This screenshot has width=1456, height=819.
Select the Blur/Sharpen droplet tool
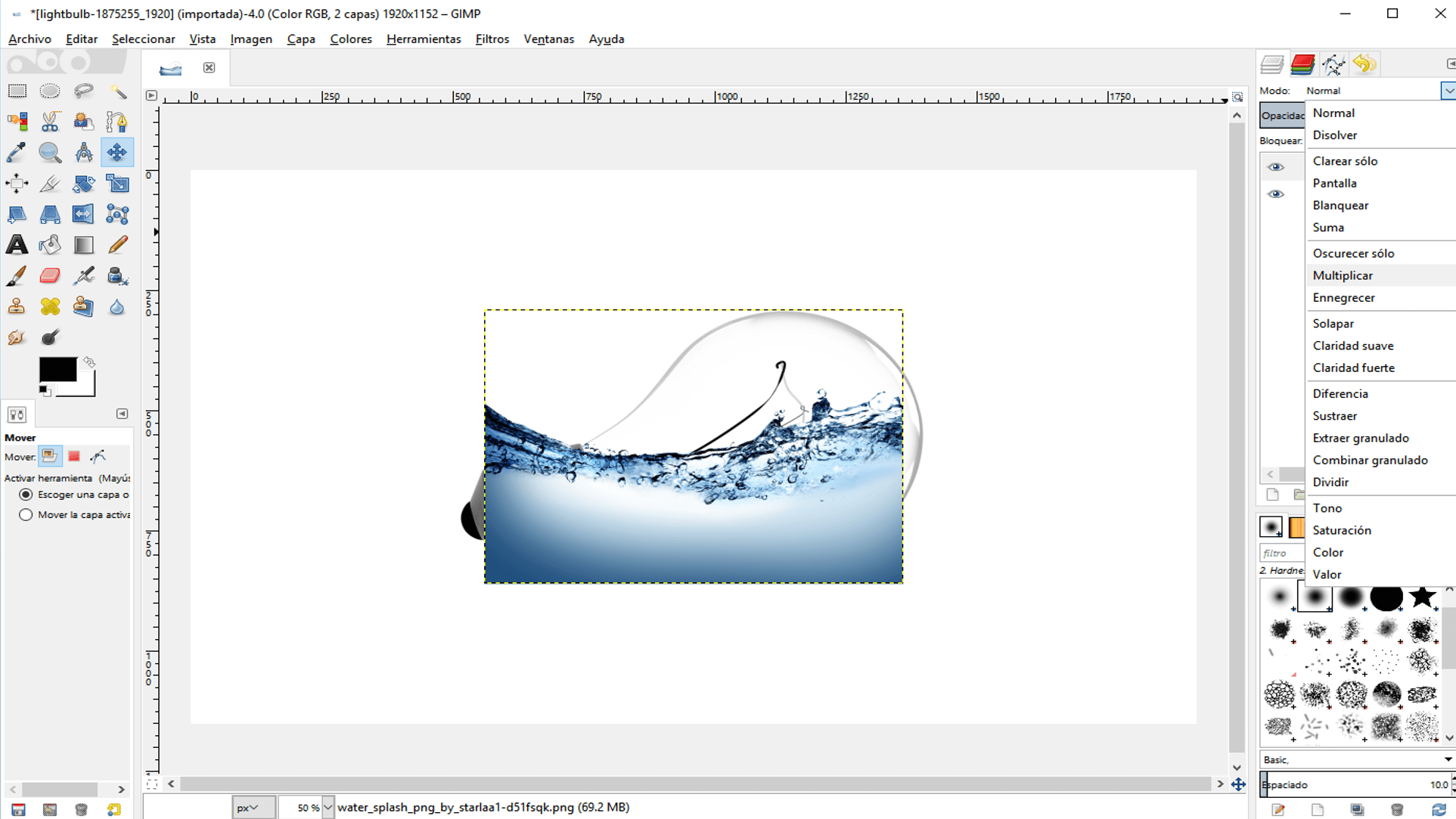pyautogui.click(x=117, y=306)
